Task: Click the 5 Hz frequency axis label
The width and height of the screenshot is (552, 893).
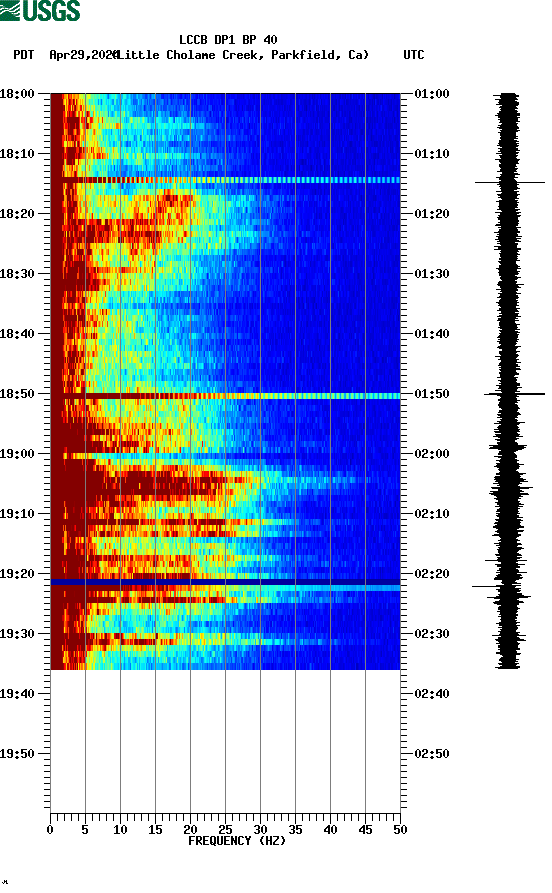Action: [x=85, y=830]
